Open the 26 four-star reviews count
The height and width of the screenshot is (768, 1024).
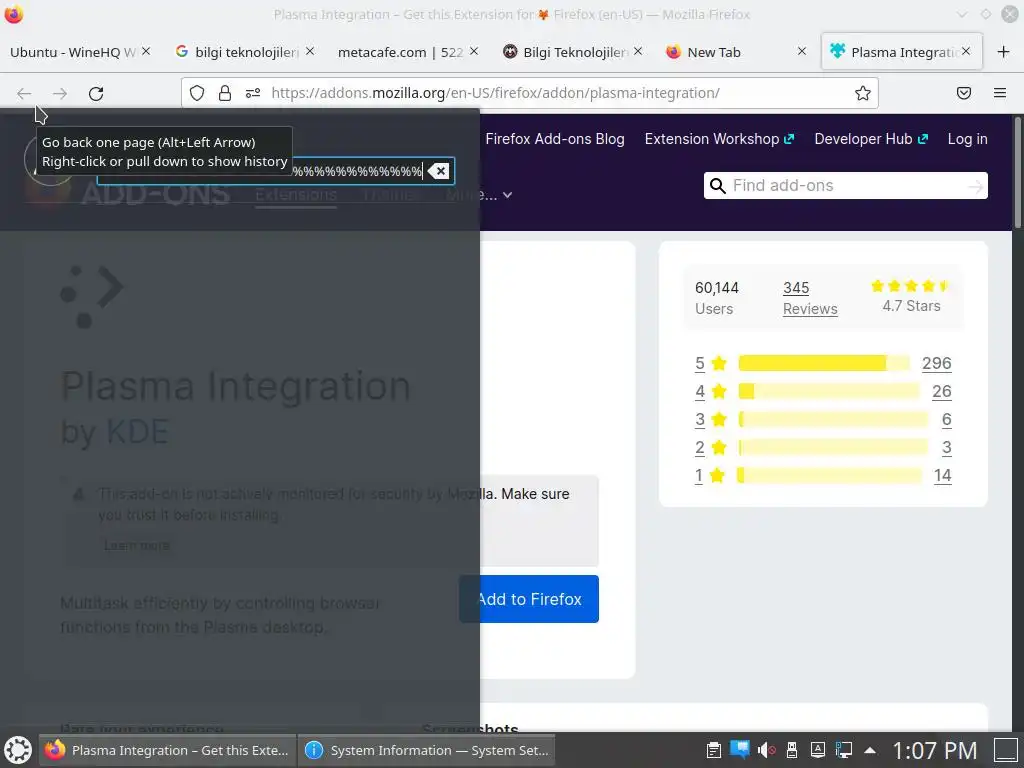click(941, 391)
